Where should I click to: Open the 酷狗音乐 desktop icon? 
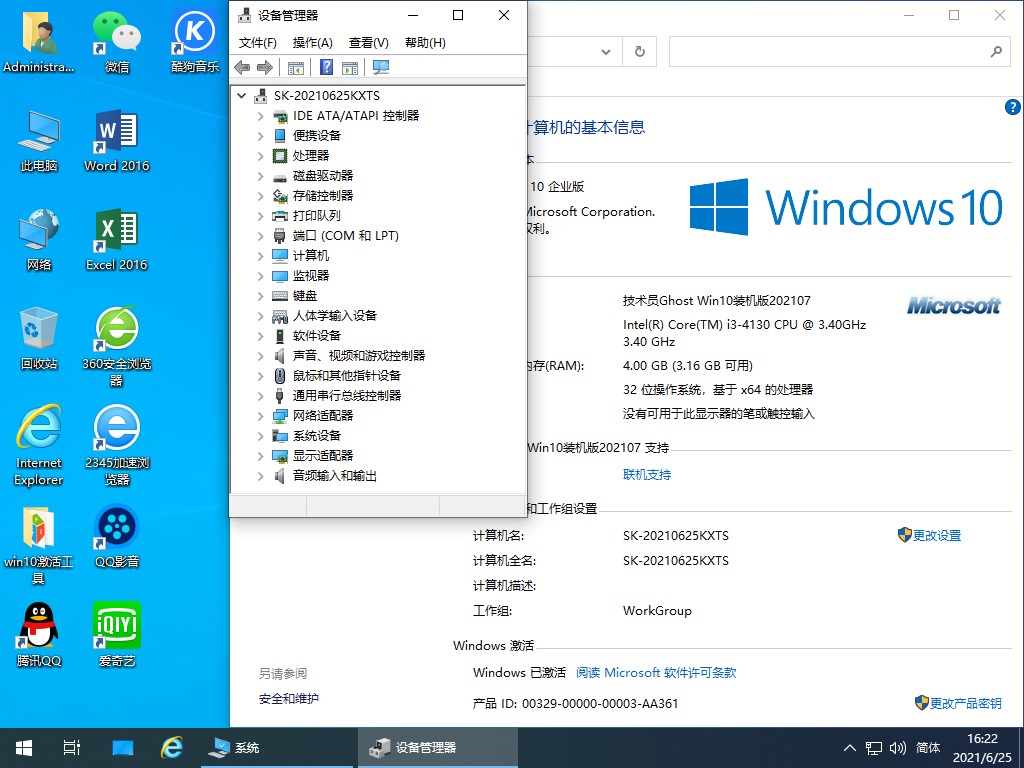point(195,42)
